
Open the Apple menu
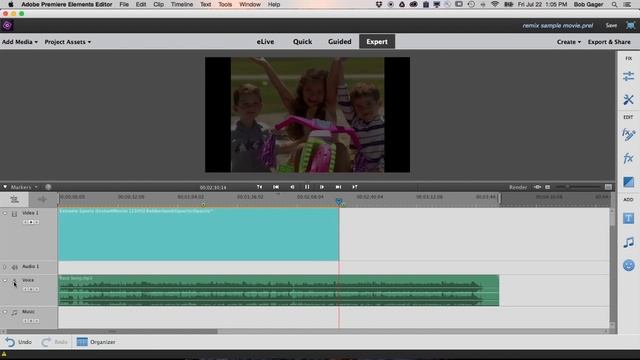click(11, 4)
